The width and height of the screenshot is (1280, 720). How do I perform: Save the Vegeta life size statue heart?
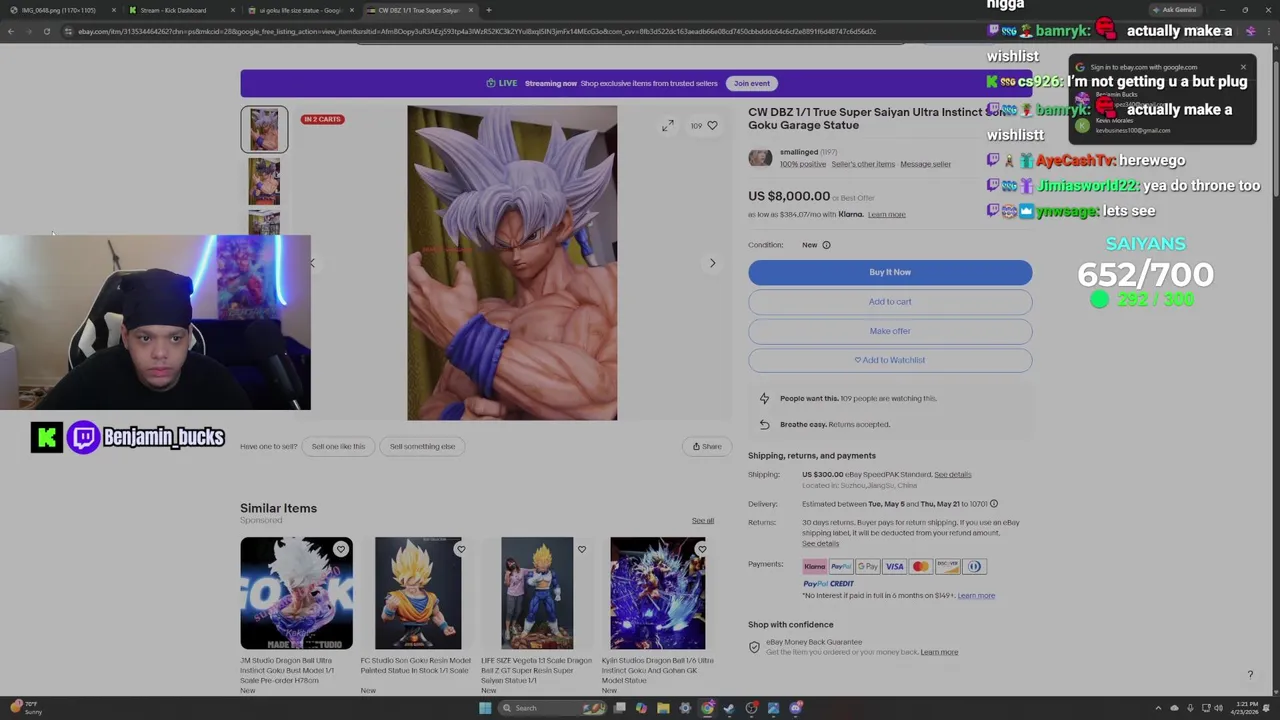581,549
